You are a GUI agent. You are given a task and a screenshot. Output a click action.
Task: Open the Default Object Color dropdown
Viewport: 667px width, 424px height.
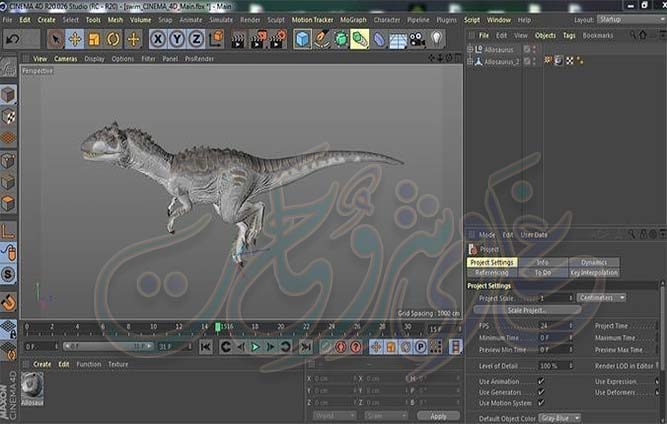click(560, 418)
